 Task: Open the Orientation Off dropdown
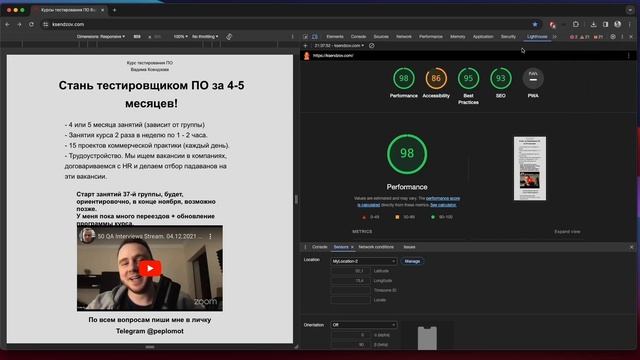363,325
